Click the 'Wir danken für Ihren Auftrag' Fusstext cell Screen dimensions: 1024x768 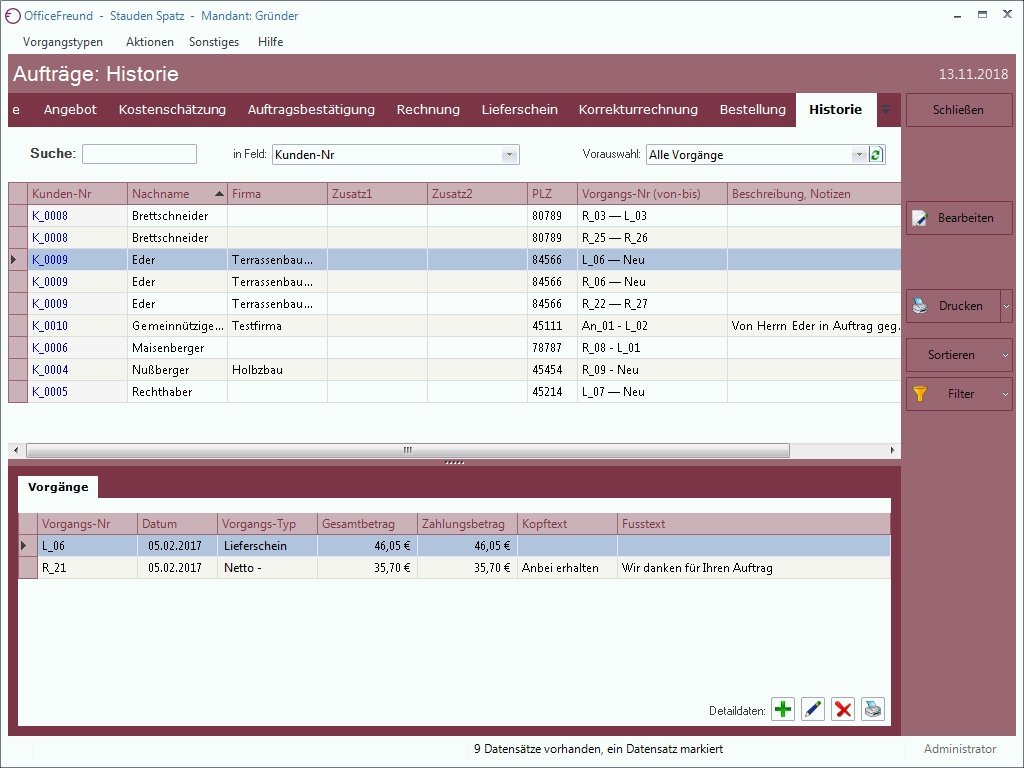point(754,568)
